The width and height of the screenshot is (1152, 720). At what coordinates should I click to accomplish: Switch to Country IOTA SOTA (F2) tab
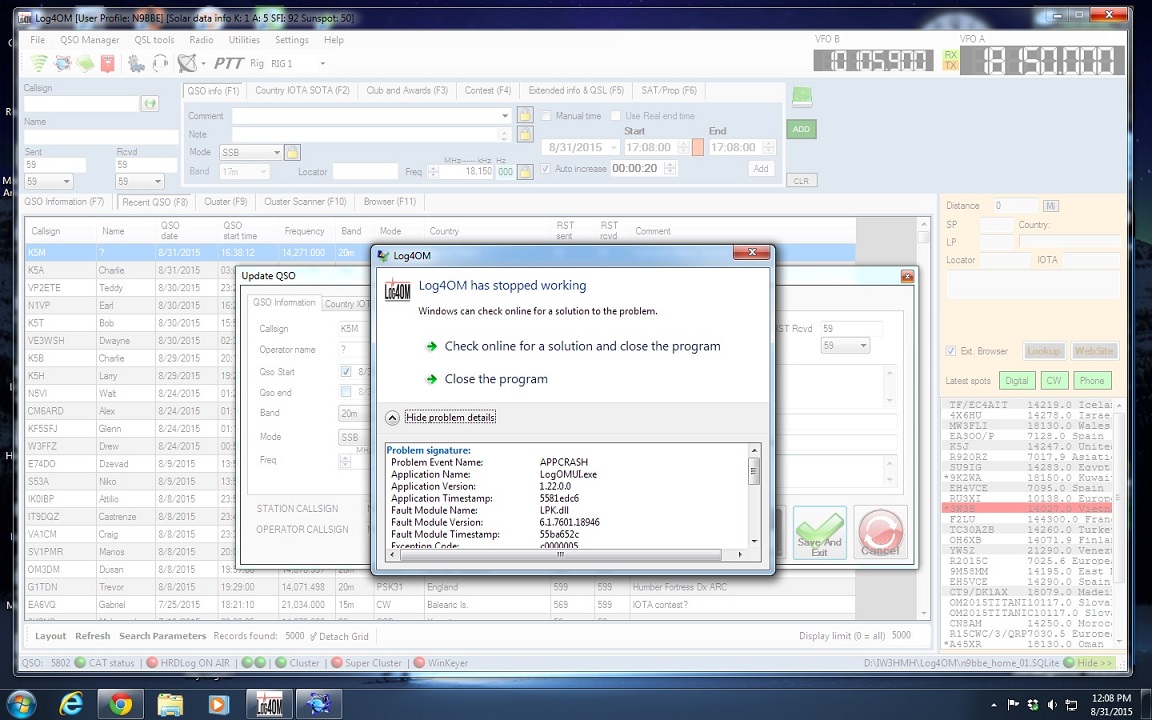[302, 90]
